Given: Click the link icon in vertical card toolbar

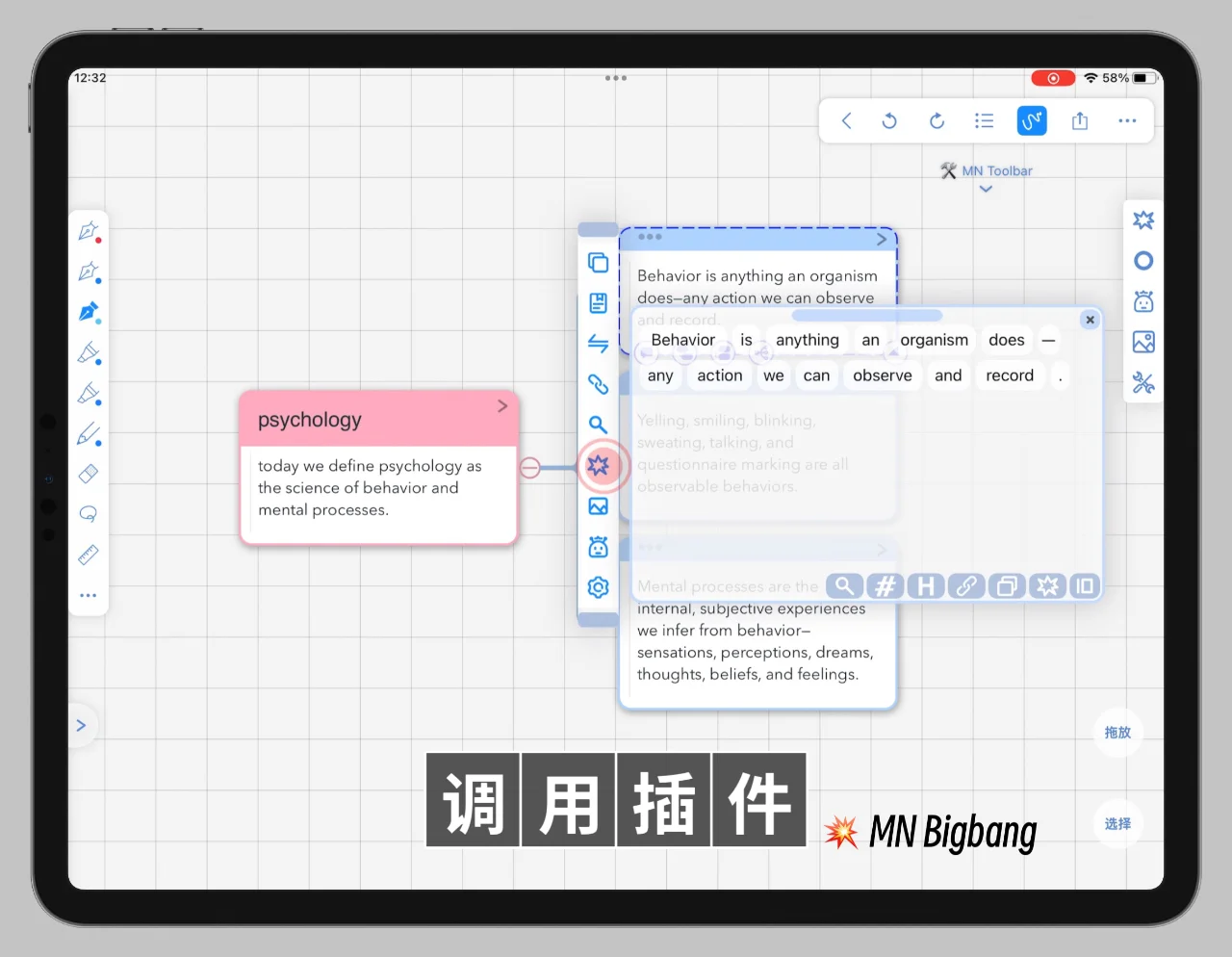Looking at the screenshot, I should (598, 384).
